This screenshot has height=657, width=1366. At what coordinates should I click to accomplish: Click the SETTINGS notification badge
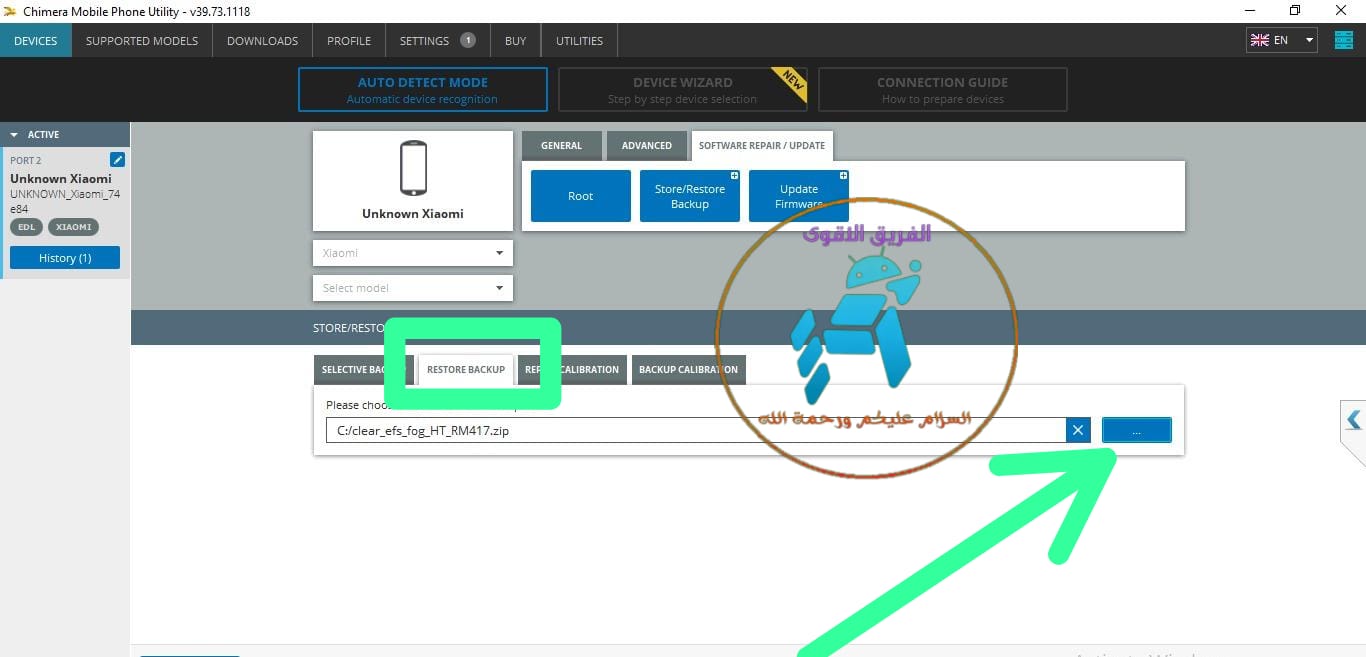(x=468, y=40)
